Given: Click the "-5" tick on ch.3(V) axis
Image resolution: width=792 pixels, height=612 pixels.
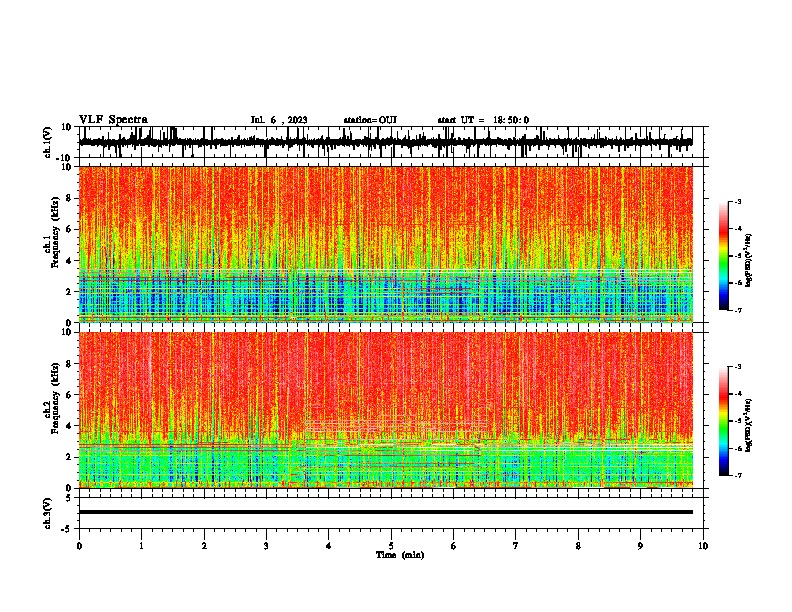Looking at the screenshot, I should pos(68,529).
